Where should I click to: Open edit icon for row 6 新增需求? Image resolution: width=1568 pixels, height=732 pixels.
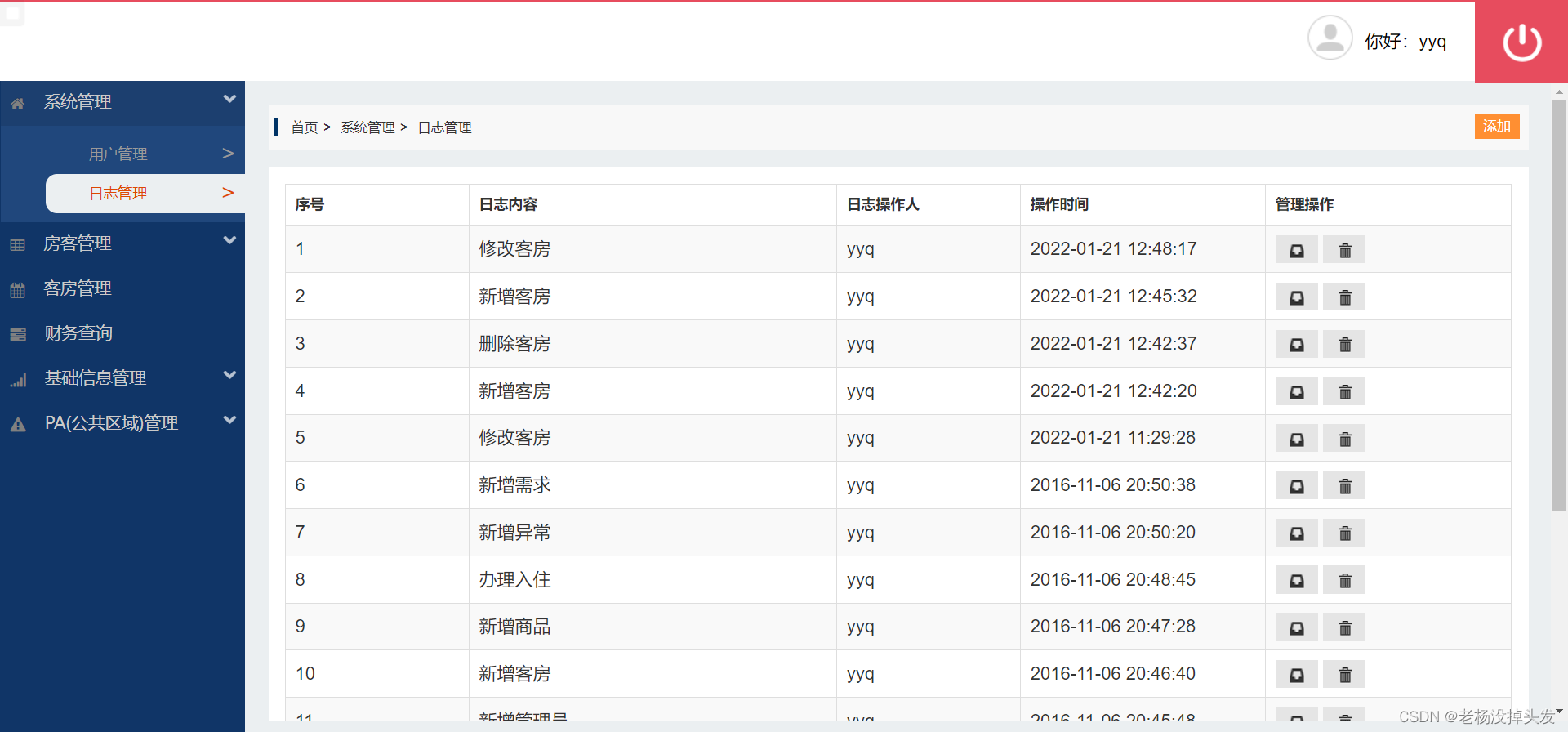(1296, 486)
